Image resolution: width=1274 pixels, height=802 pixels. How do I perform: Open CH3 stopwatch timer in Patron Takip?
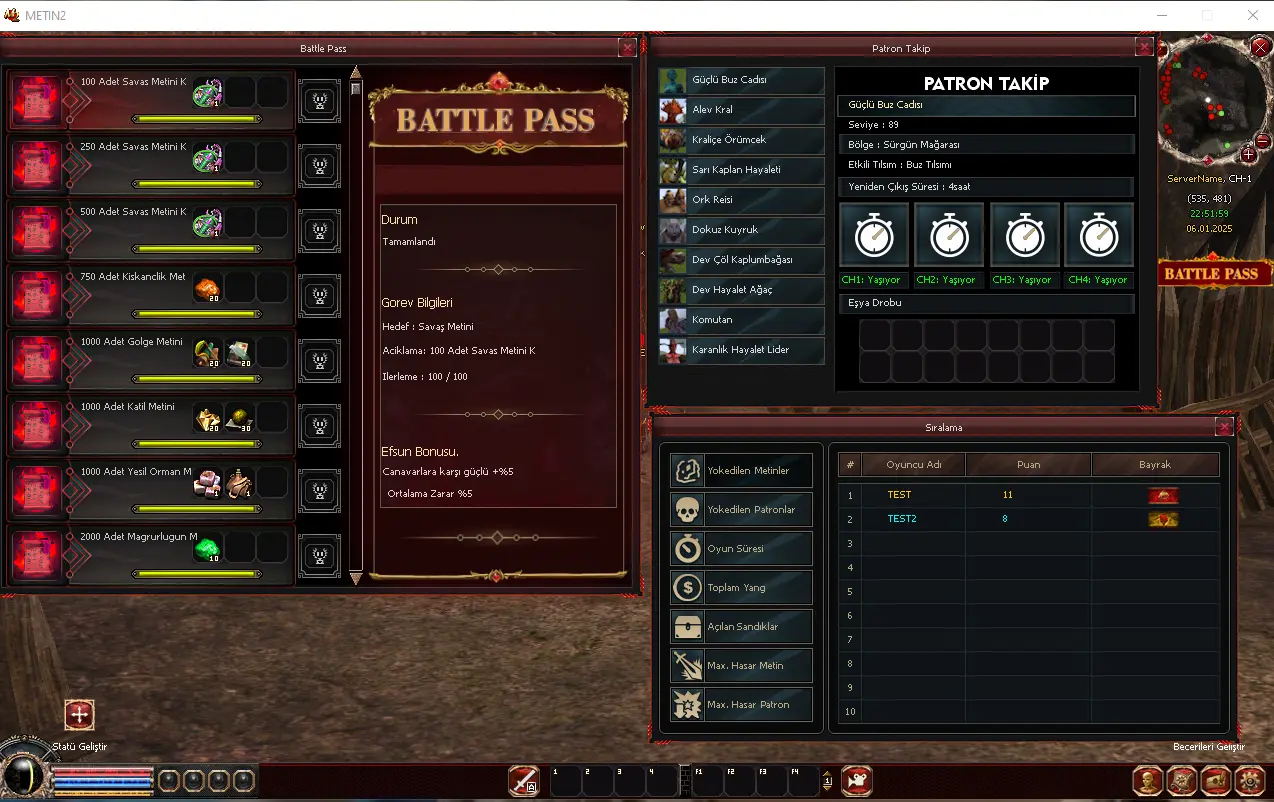tap(1025, 236)
